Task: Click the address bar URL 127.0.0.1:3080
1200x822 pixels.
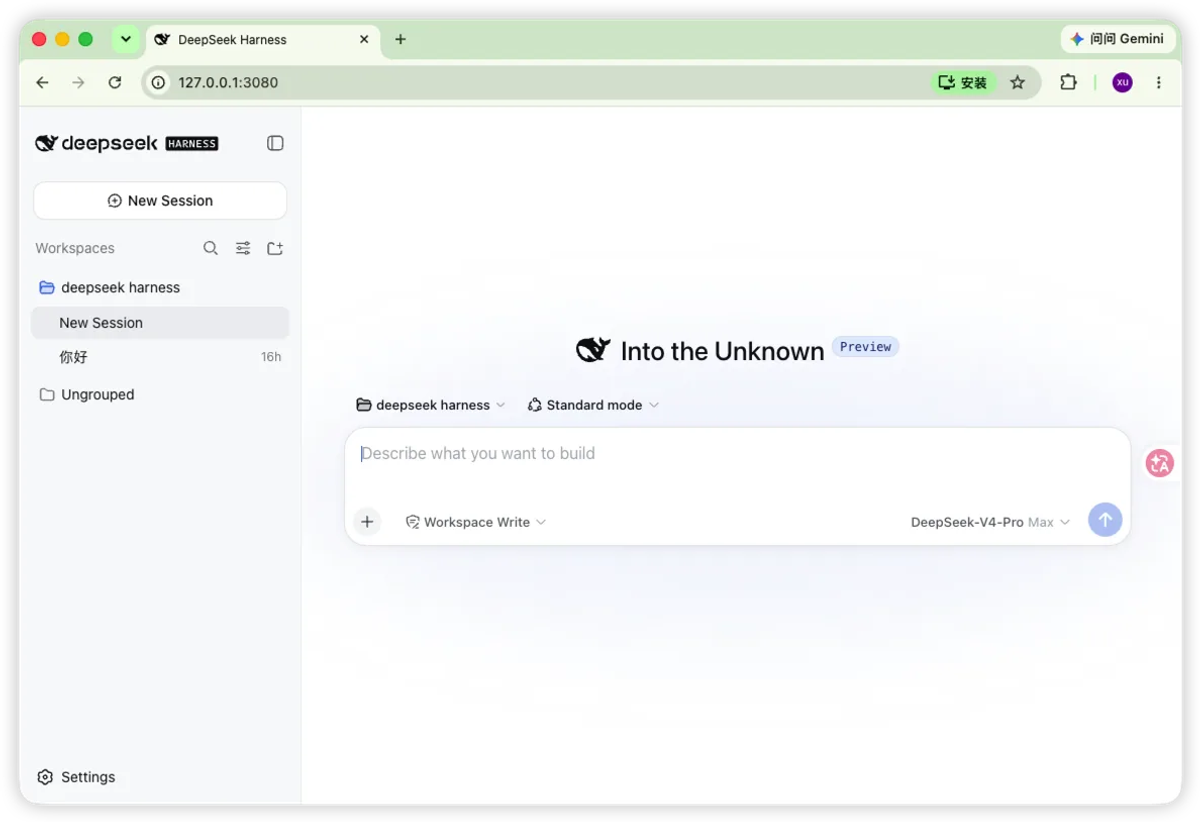Action: 228,82
